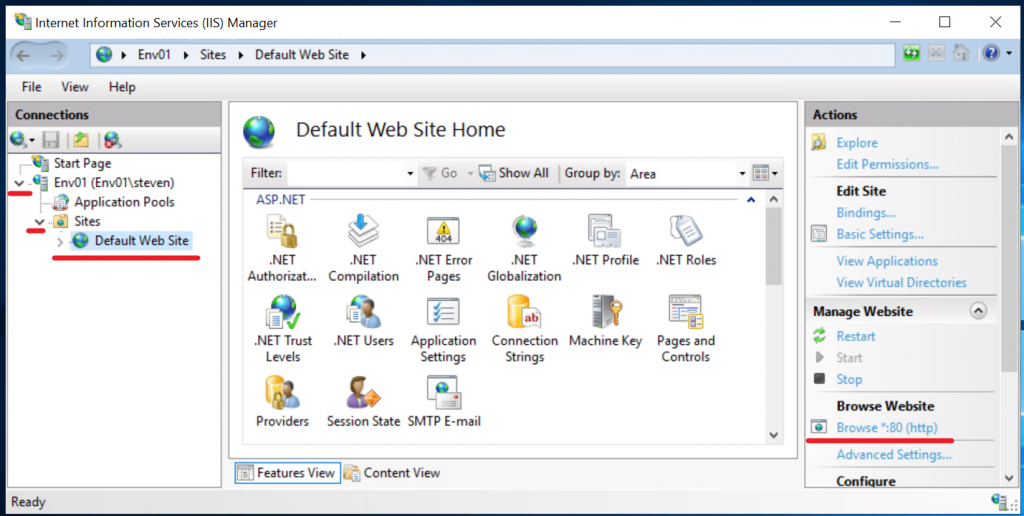Click the Home icon near address bar

pos(961,54)
